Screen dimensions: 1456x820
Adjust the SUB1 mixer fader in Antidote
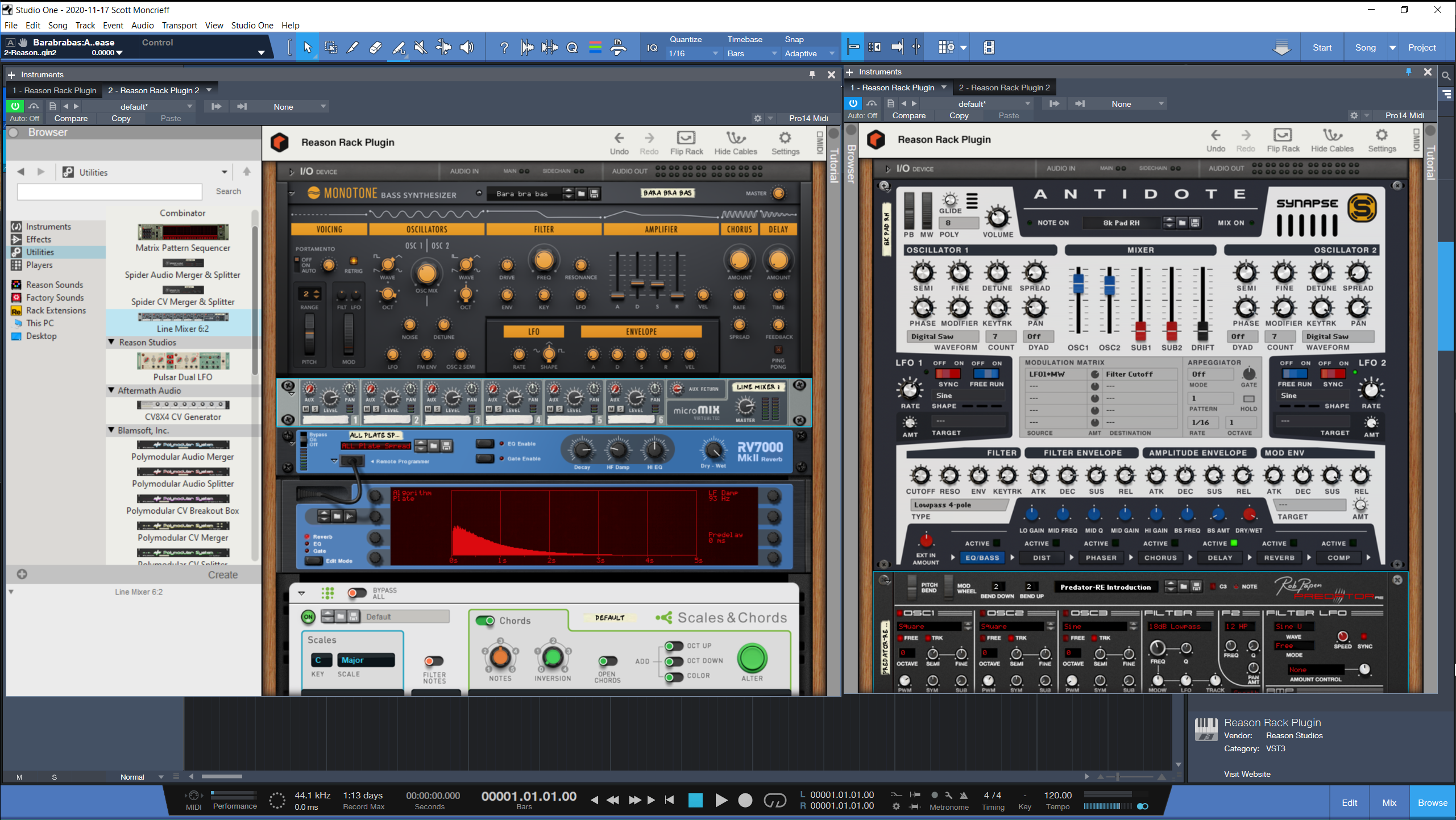(1140, 330)
